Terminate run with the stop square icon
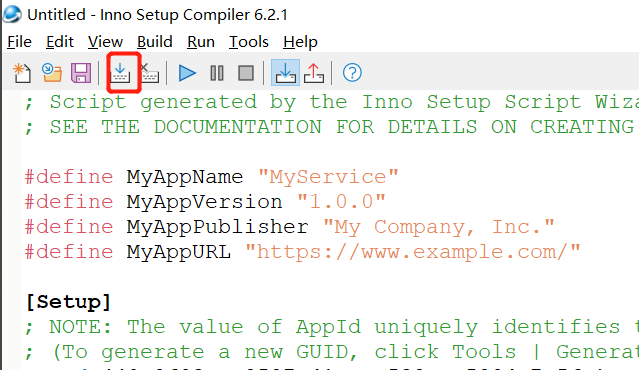The image size is (639, 370). [246, 73]
